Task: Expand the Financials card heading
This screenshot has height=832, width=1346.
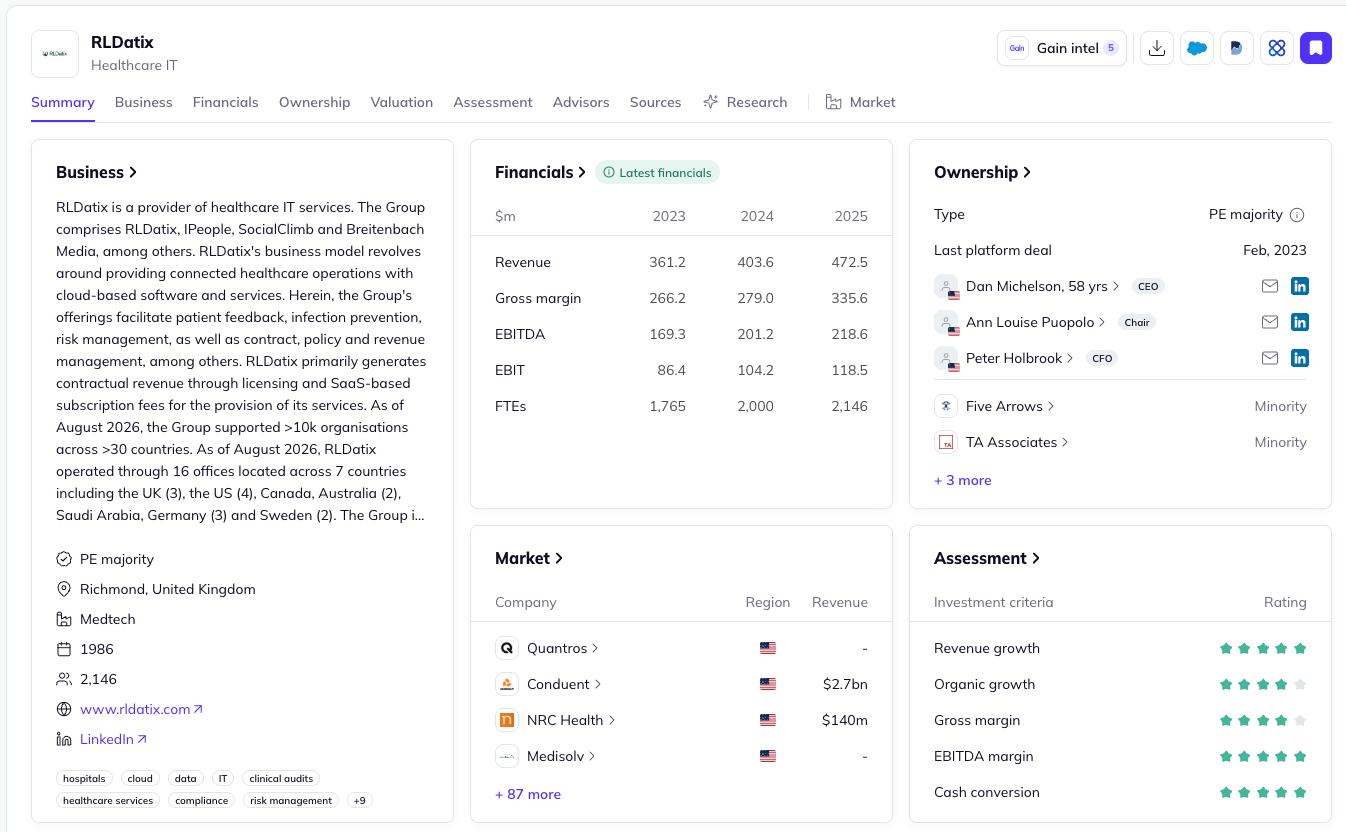Action: pyautogui.click(x=540, y=172)
